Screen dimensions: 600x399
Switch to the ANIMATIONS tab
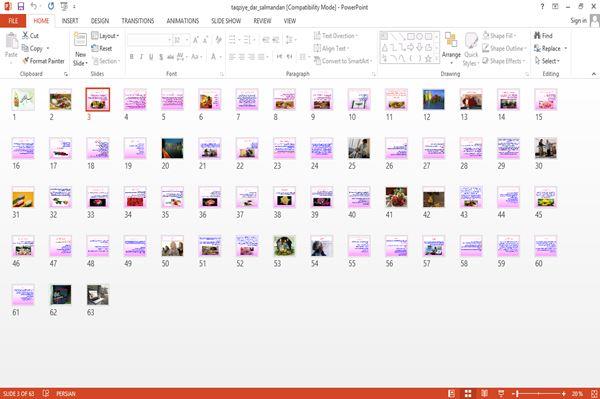[183, 21]
